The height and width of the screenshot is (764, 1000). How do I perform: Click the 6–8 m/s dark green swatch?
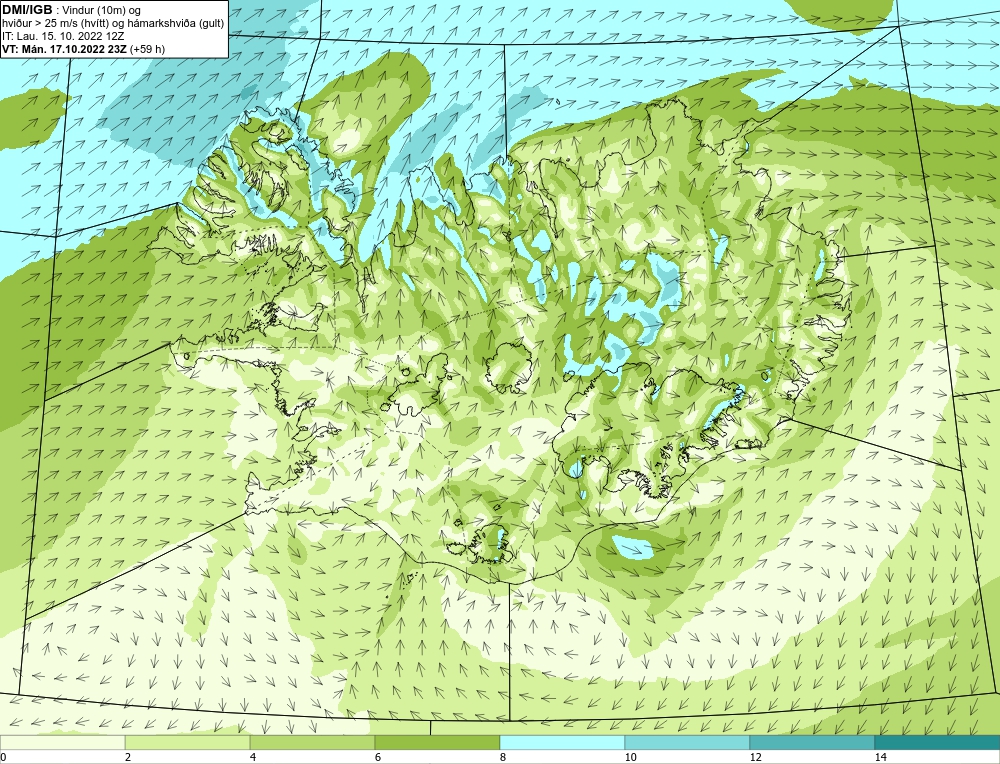coord(438,742)
